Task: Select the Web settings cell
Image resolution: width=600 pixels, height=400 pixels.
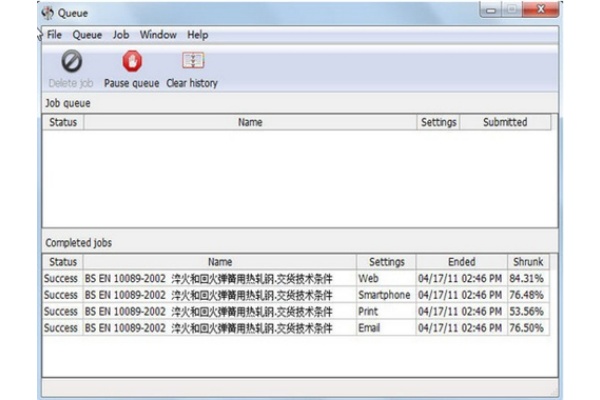Action: point(386,278)
